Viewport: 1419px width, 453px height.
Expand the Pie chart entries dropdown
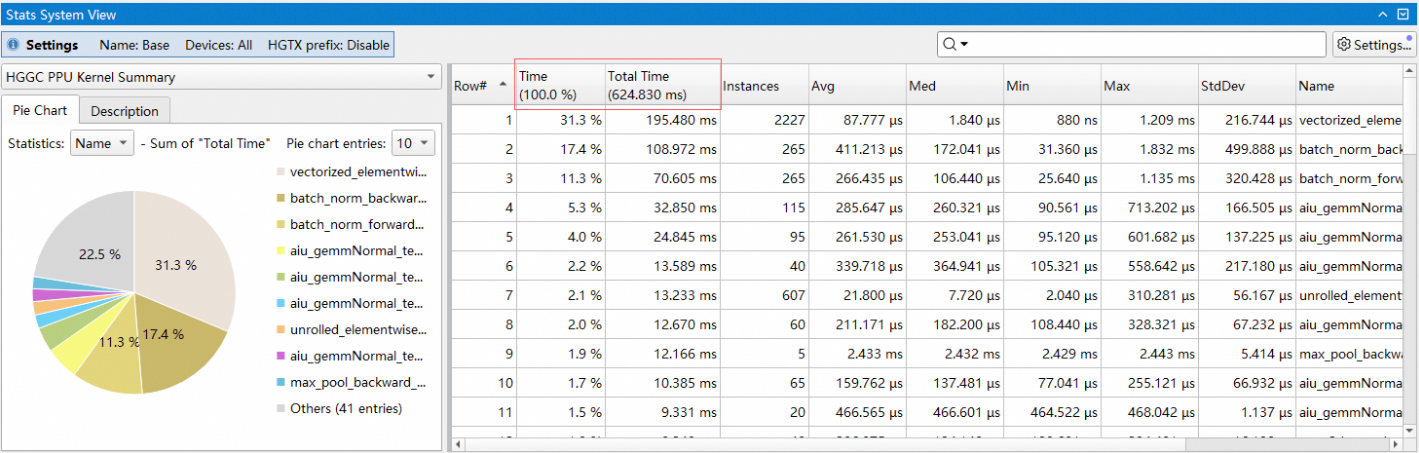[x=413, y=143]
